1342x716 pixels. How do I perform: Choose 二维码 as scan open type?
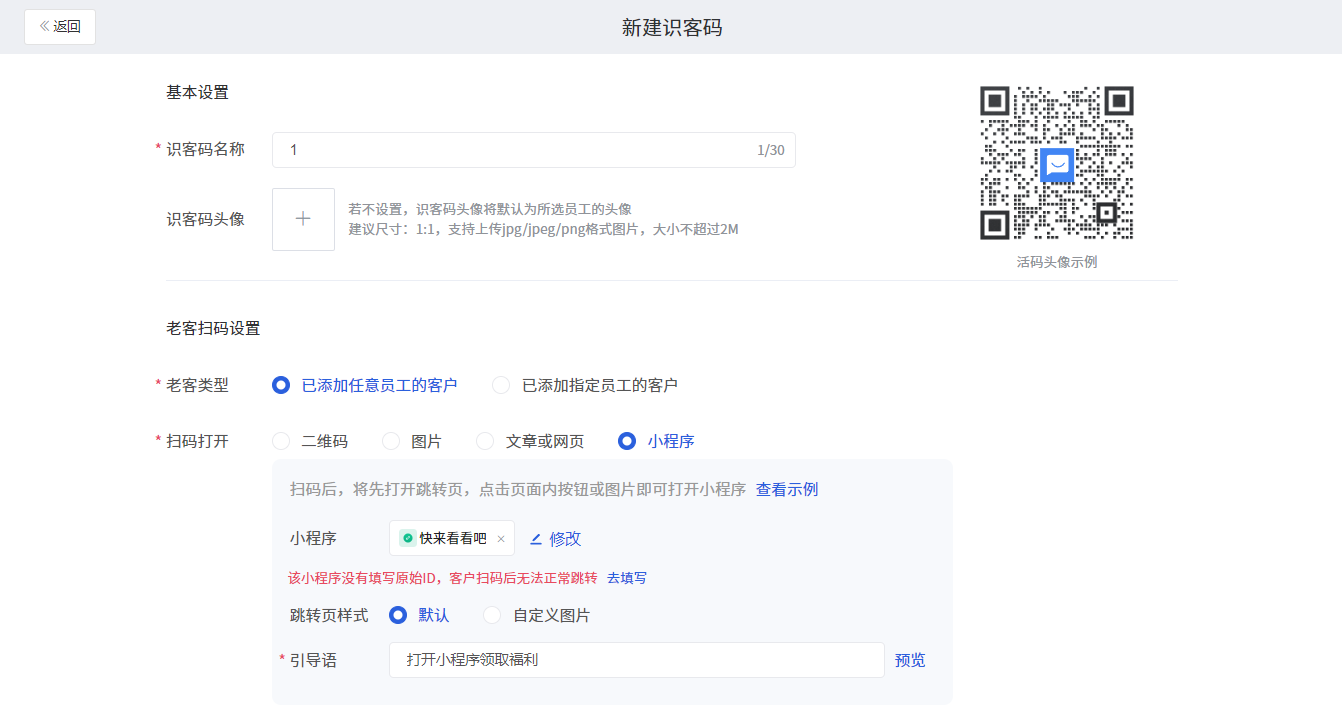click(310, 441)
